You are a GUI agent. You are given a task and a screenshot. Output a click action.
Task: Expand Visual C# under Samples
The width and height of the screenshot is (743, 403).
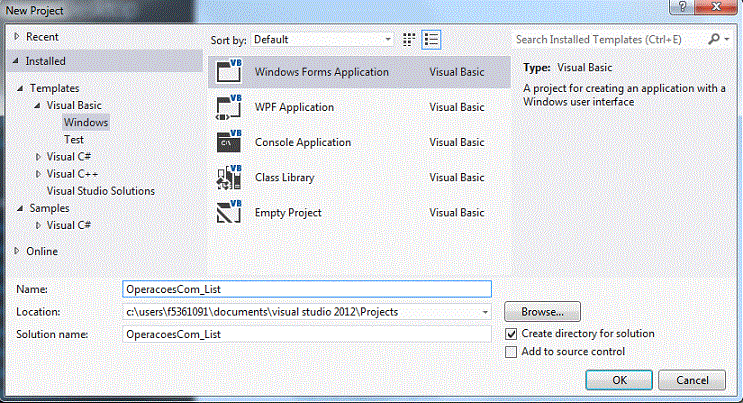point(38,225)
